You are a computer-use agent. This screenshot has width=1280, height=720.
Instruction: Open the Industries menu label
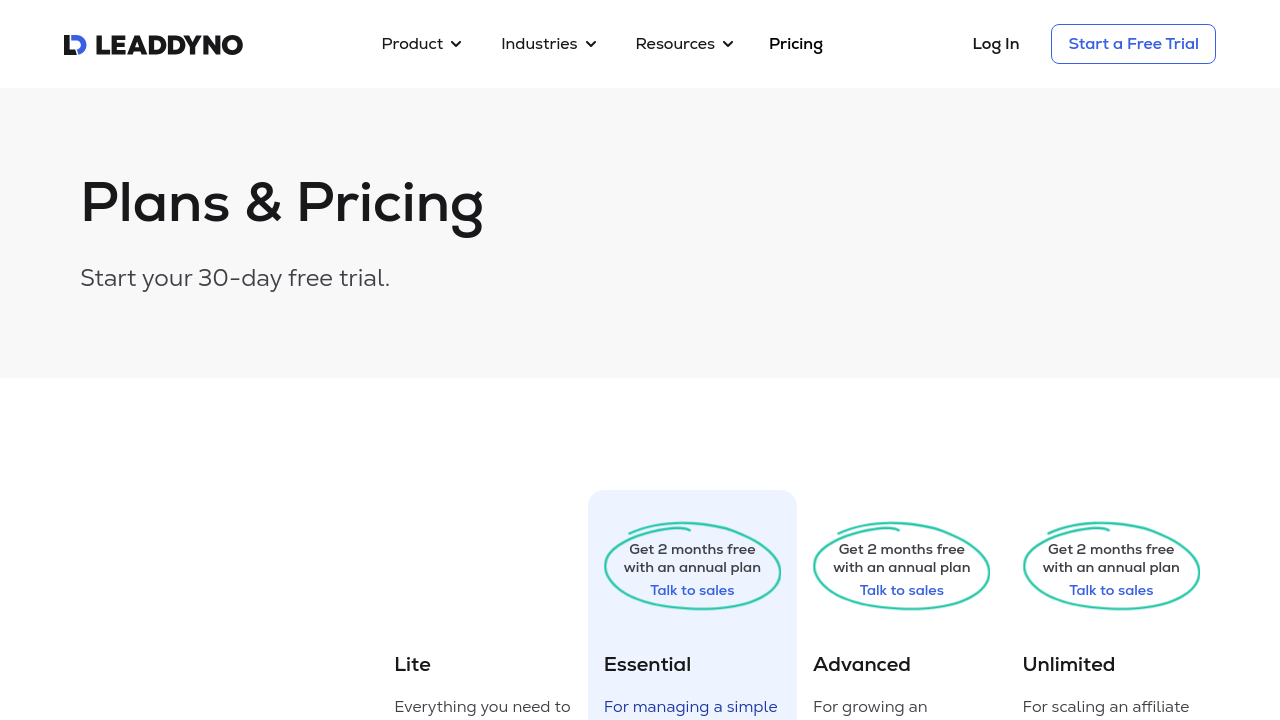coord(539,44)
